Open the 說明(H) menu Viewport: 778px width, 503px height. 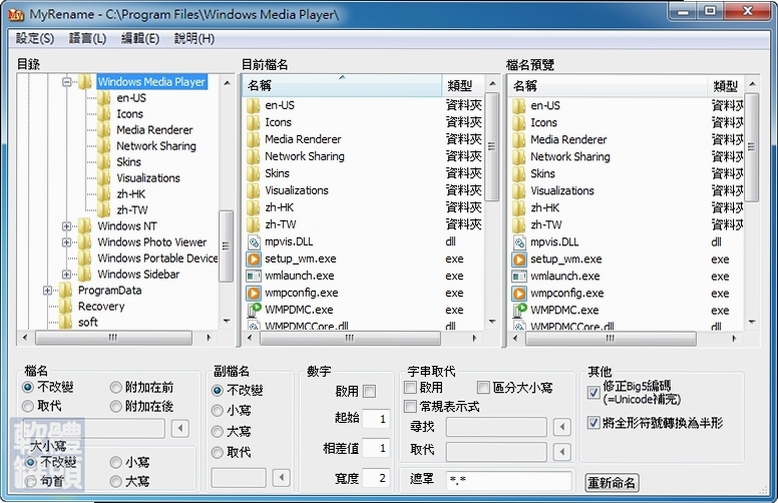point(194,38)
